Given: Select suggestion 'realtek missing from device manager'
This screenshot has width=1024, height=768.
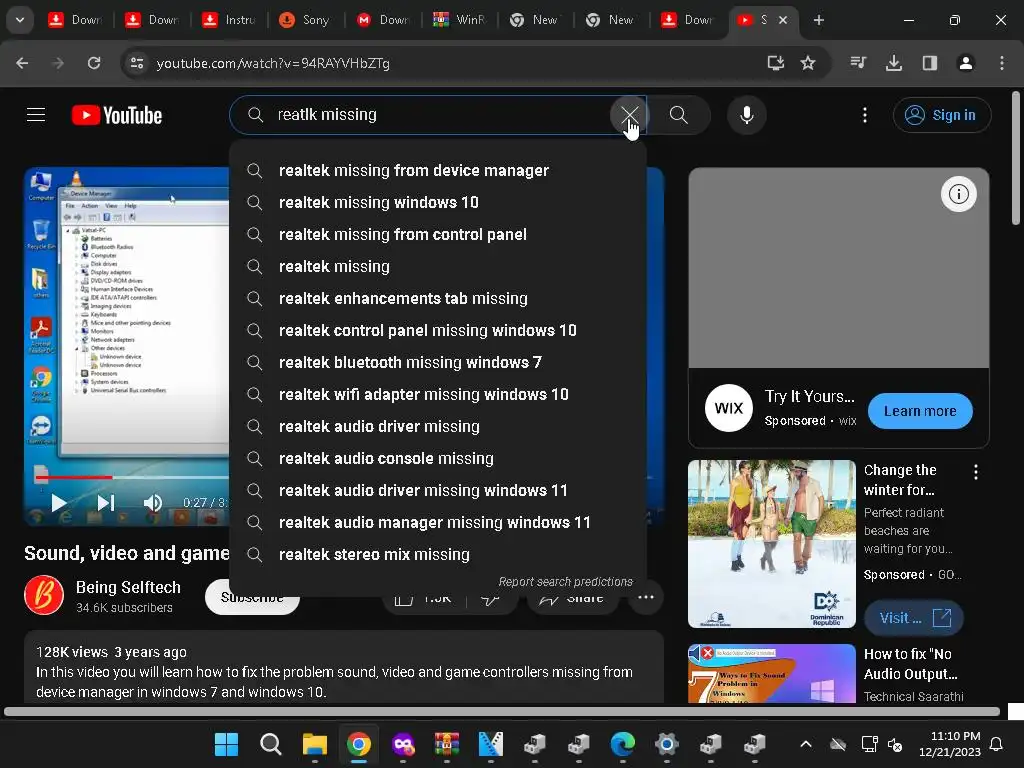Looking at the screenshot, I should 438,170.
